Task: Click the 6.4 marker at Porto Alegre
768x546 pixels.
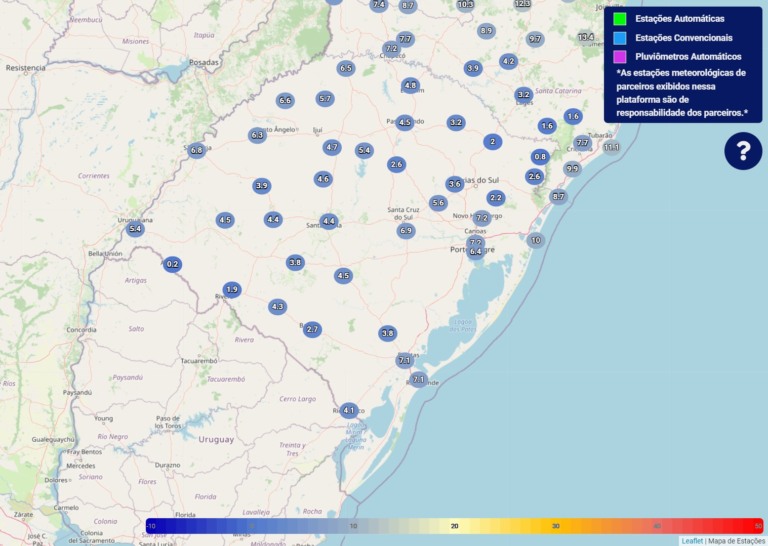Action: point(476,252)
